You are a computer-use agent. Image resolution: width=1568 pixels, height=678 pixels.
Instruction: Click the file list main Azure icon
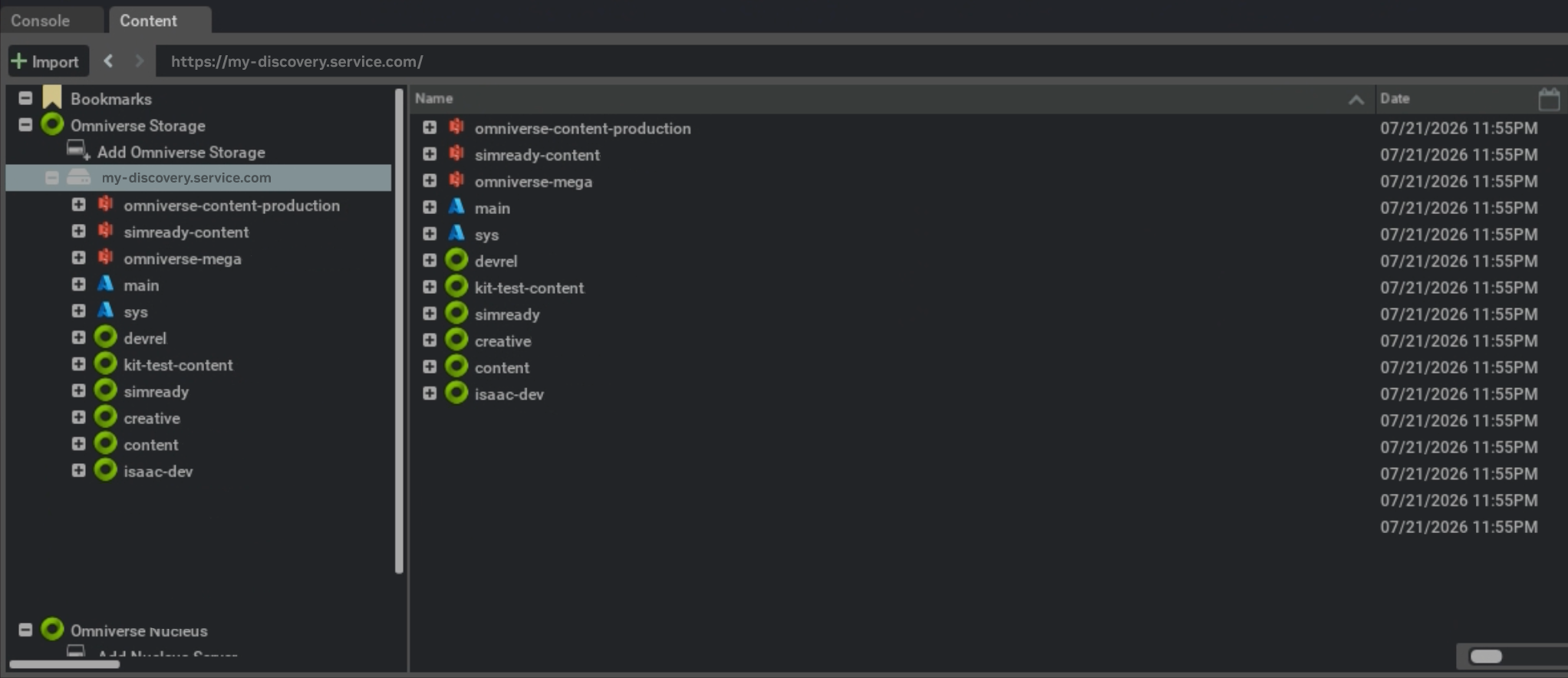[x=456, y=207]
